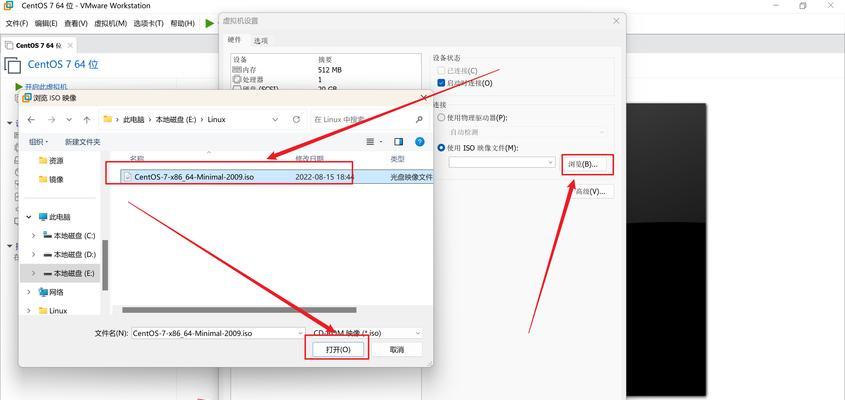This screenshot has width=845, height=400.
Task: Select 使用物理驱动器(P) radio button
Action: (x=441, y=118)
